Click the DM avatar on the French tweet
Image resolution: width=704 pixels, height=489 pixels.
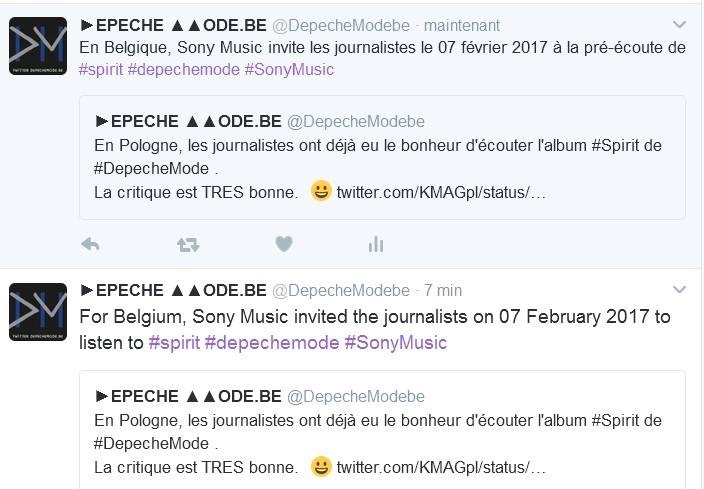(38, 46)
